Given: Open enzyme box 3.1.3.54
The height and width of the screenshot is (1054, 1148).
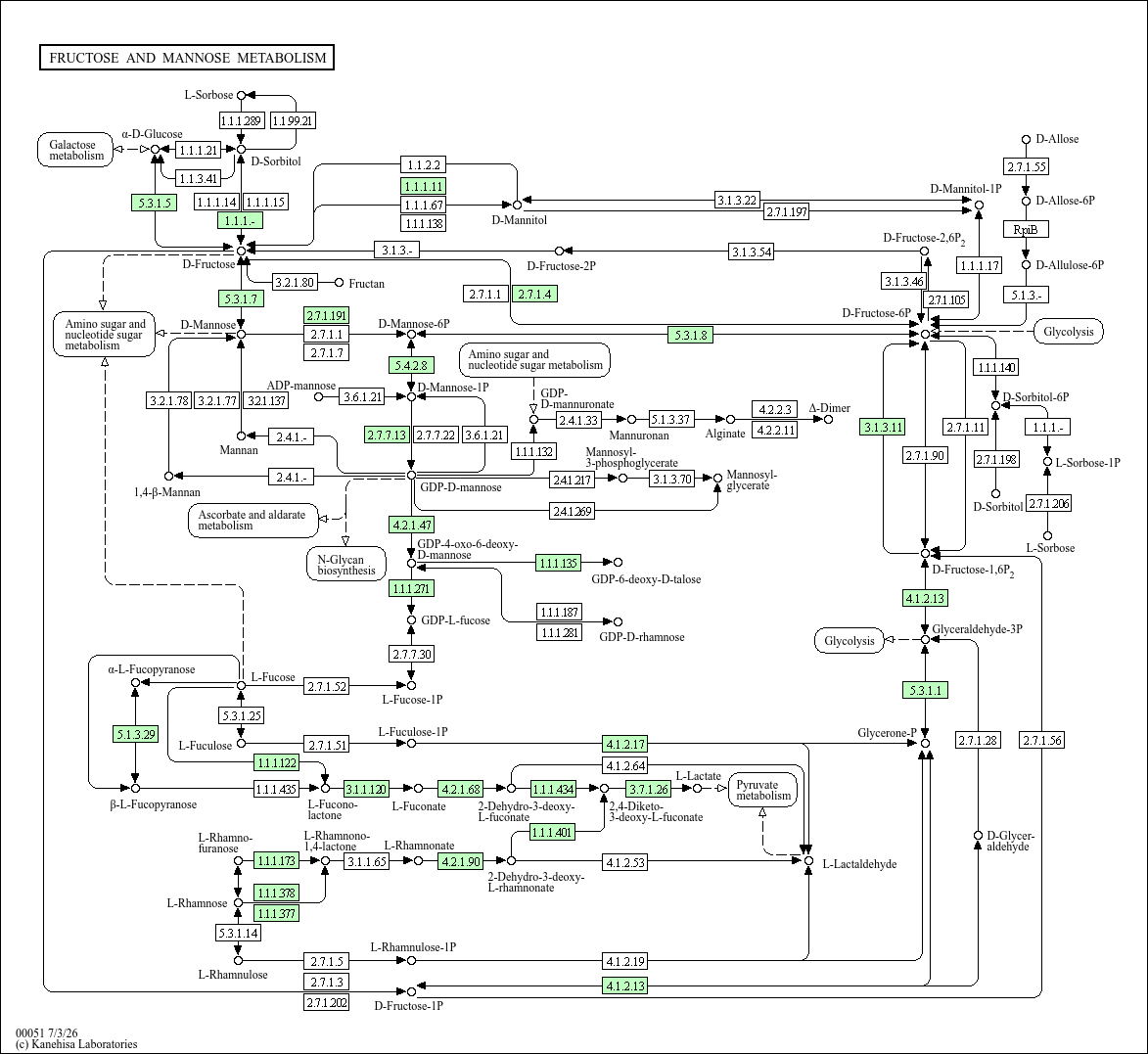Looking at the screenshot, I should pos(752,252).
